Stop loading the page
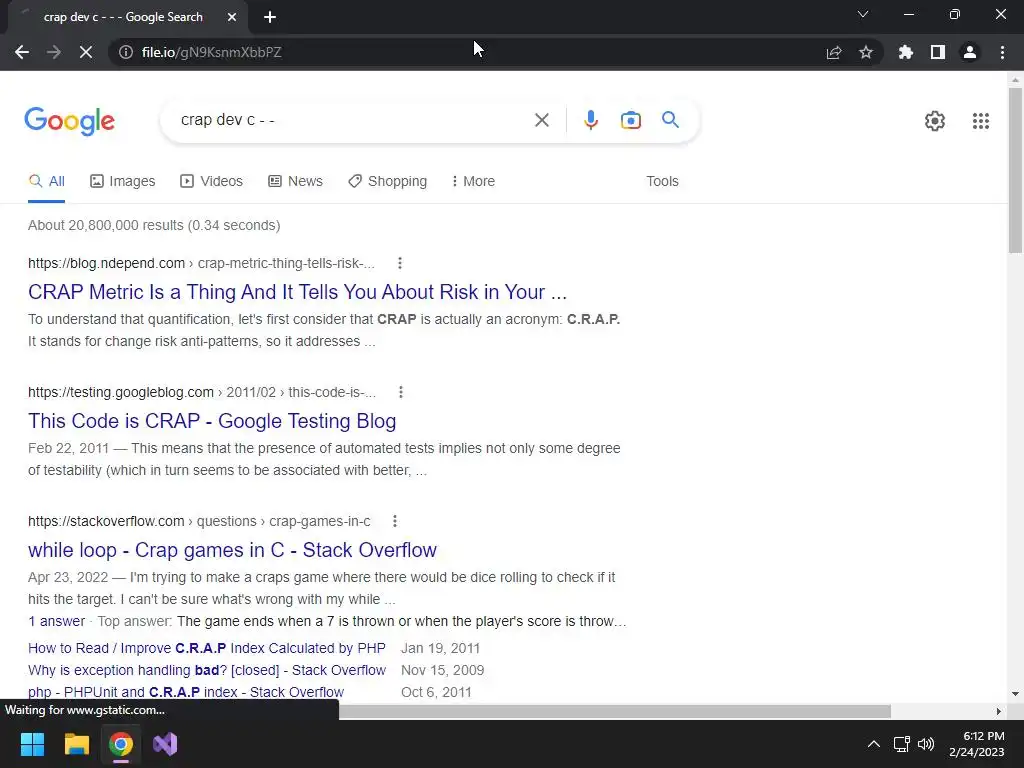Screen dimensions: 1024x768 86,52
